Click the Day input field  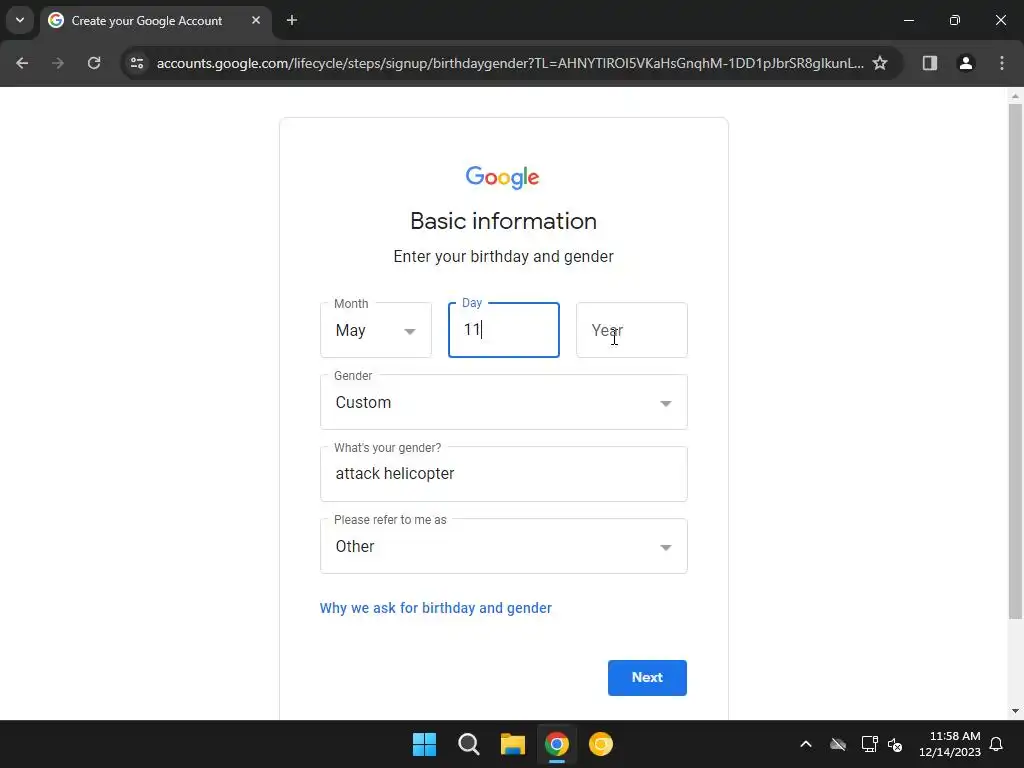tap(504, 330)
